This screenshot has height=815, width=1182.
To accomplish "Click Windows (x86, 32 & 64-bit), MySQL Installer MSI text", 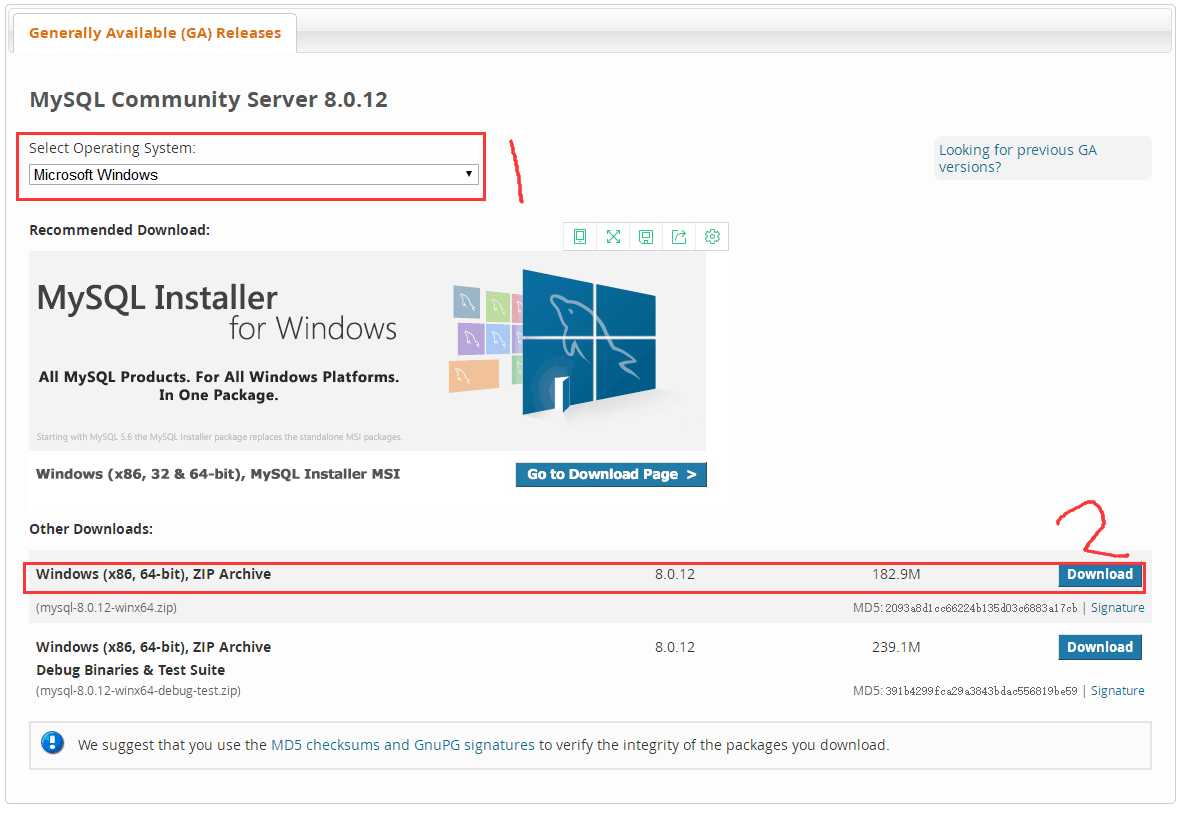I will pos(218,474).
